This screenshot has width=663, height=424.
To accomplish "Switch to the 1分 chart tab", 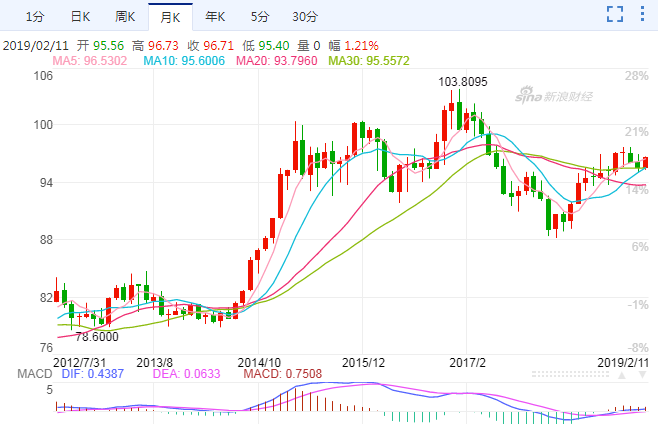I will tap(35, 17).
